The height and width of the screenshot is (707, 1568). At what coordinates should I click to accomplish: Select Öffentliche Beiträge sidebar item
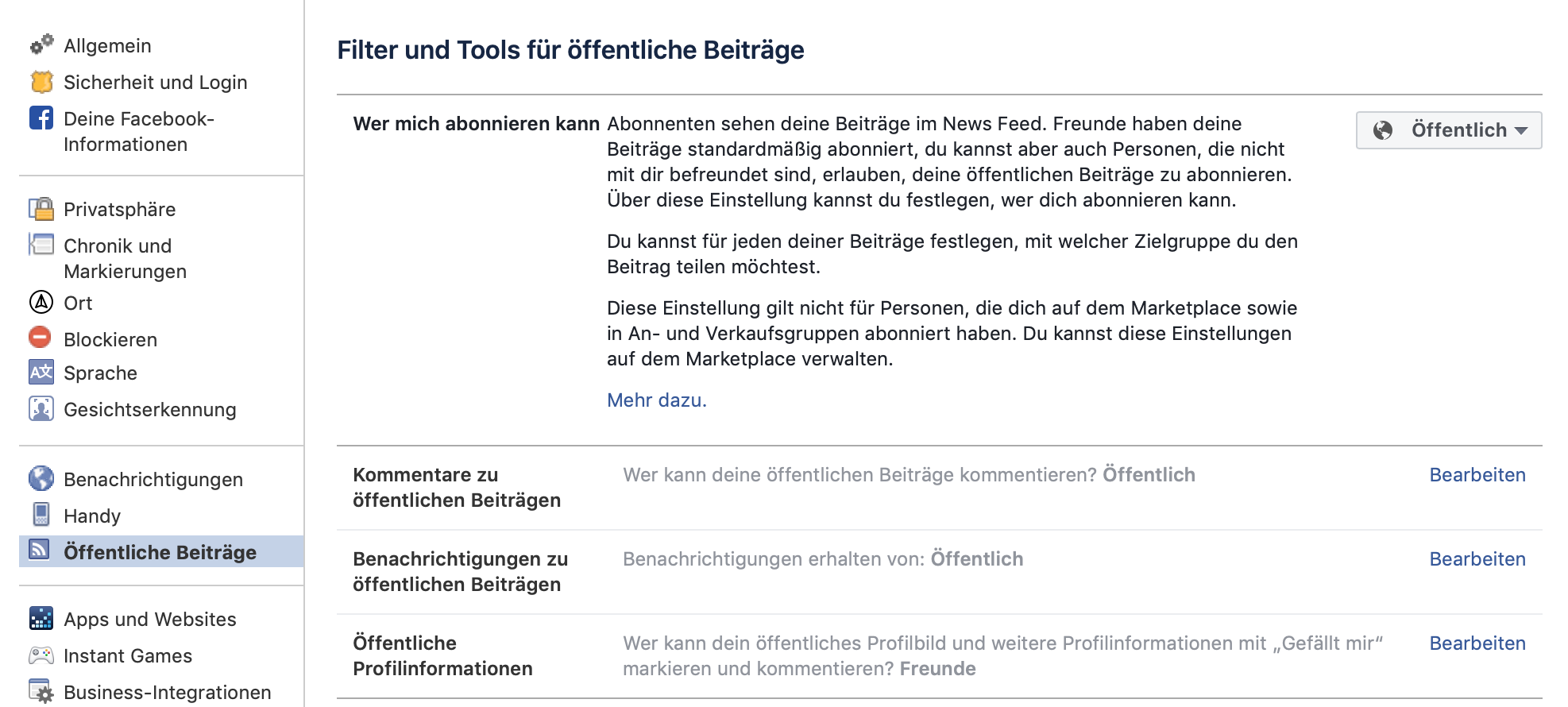coord(161,551)
